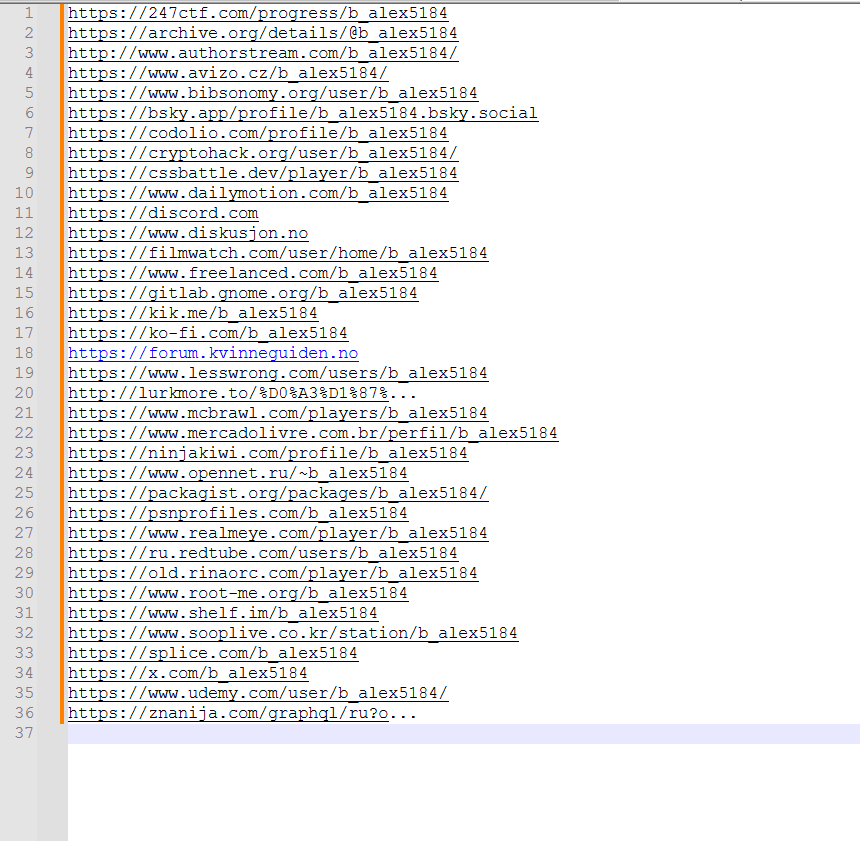860x841 pixels.
Task: Click the discord.com link
Action: tap(163, 213)
